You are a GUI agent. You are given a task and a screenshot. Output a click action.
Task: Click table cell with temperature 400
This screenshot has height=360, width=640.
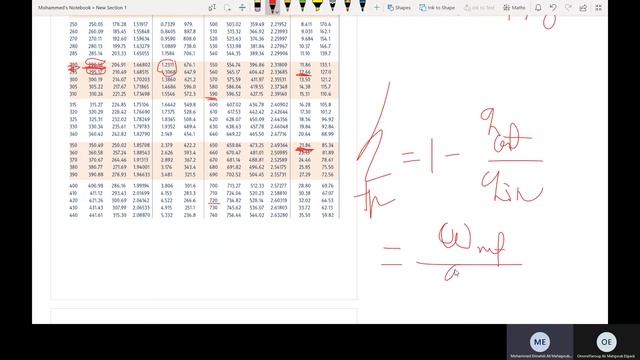click(x=73, y=186)
